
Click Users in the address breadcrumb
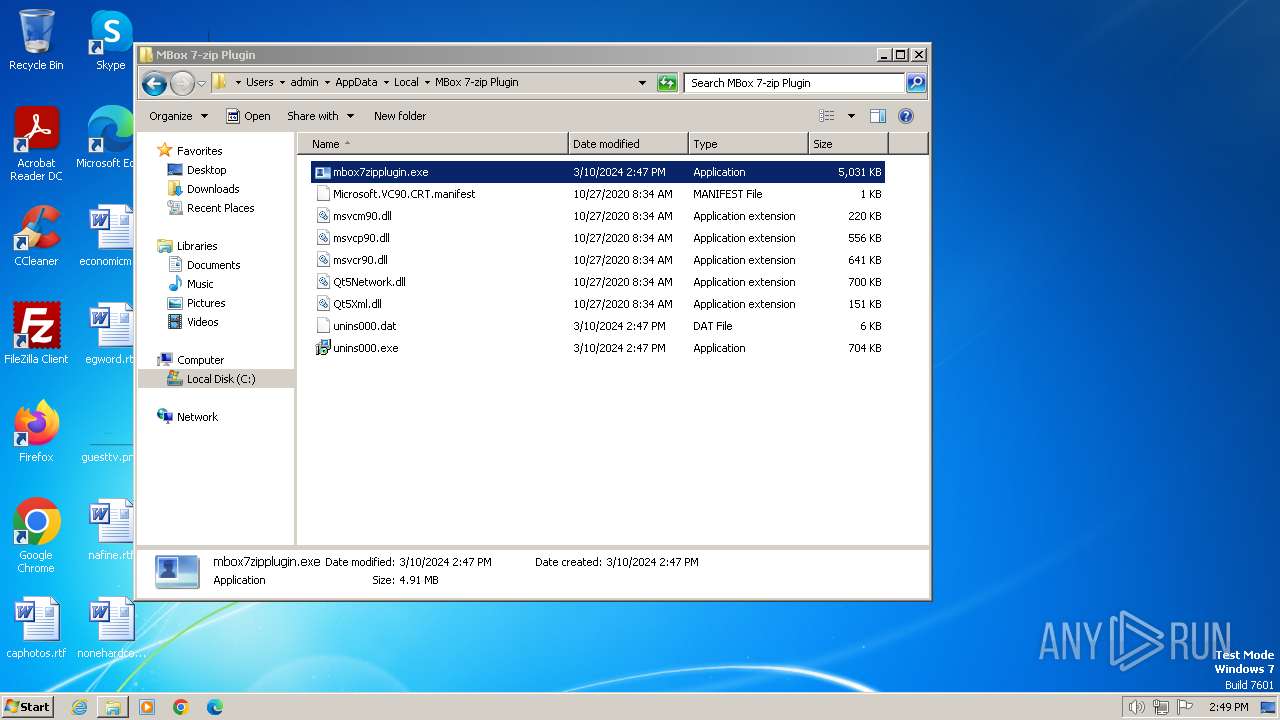[259, 83]
